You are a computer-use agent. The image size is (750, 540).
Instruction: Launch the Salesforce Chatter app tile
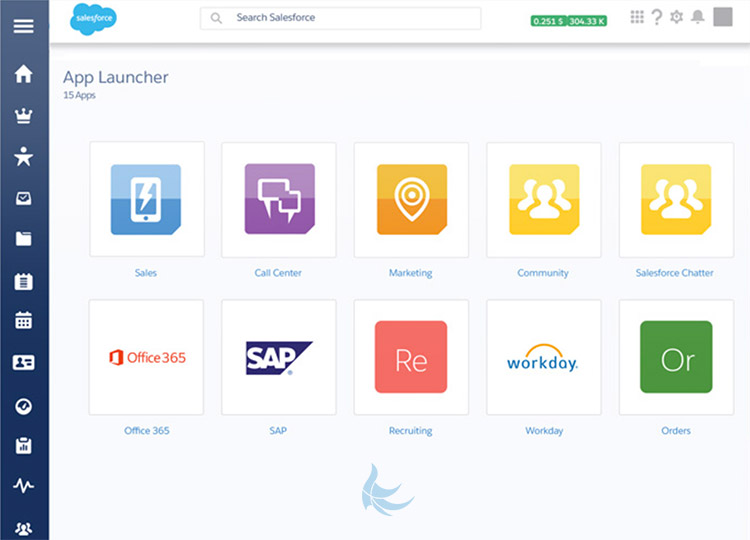[x=676, y=200]
